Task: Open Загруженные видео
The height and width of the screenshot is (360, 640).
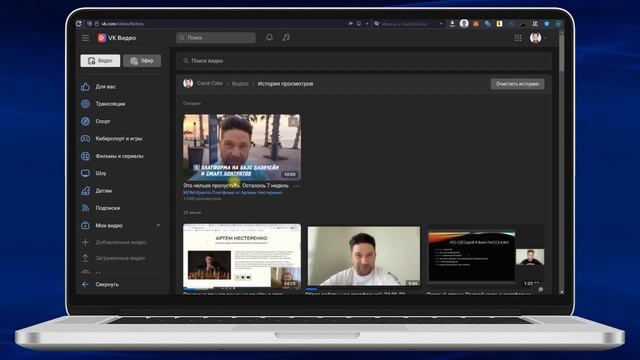Action: click(120, 258)
